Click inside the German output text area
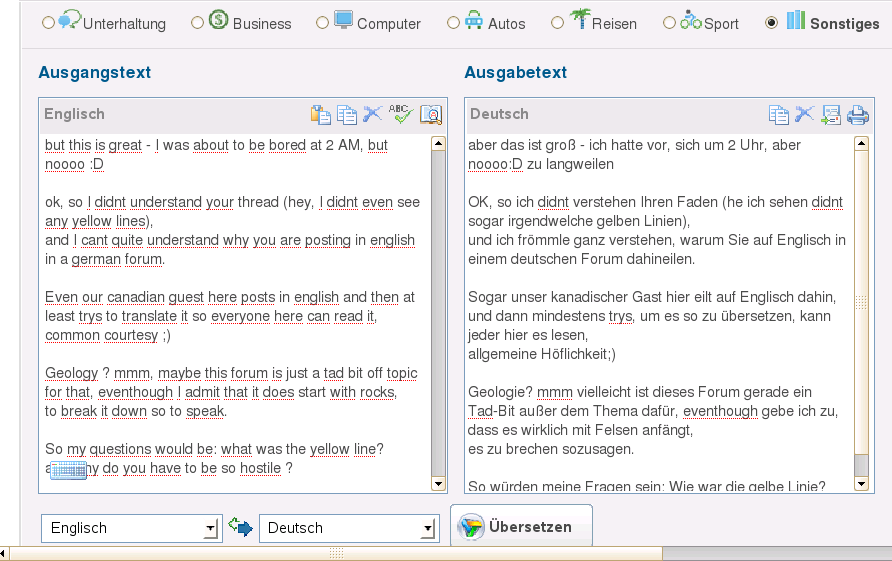Viewport: 892px width, 561px height. (660, 313)
